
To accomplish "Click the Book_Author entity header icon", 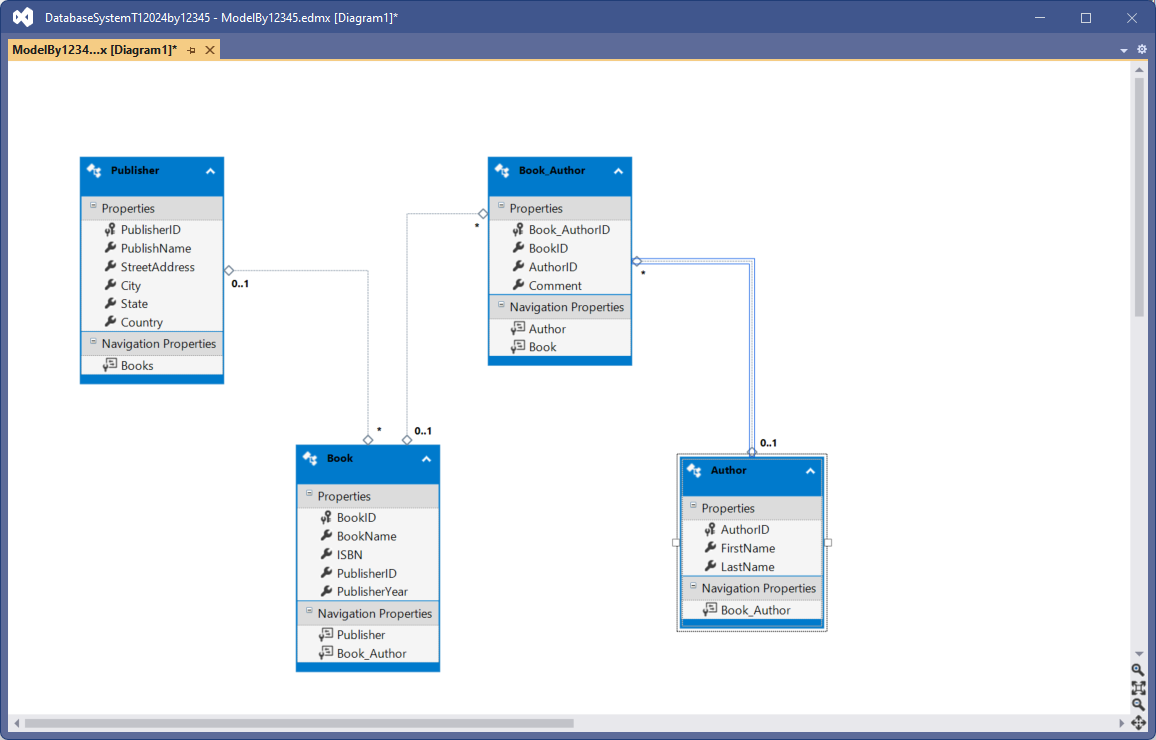I will [503, 171].
